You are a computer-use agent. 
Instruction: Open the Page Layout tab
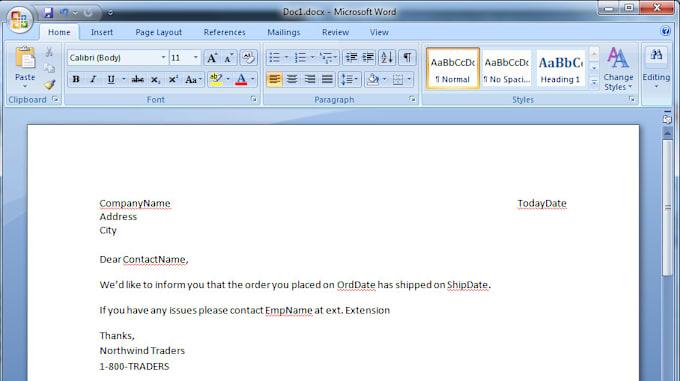[158, 32]
